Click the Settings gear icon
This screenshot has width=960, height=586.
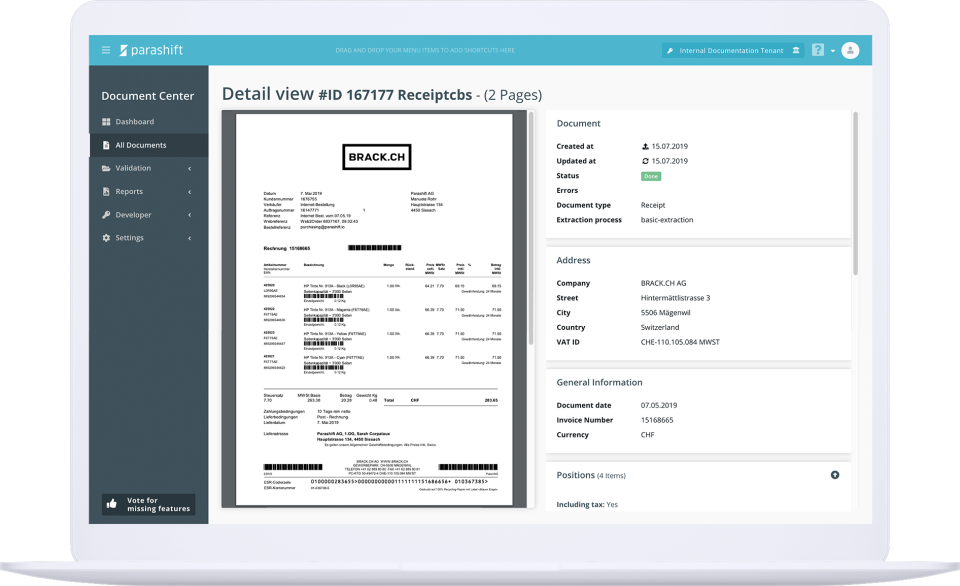tap(106, 238)
